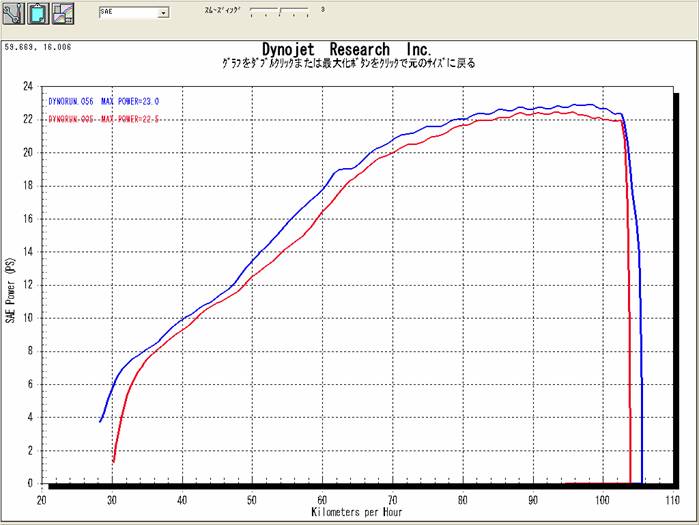This screenshot has height=525, width=699.
Task: Click the blue curve's start near 28 km/h
Action: (100, 421)
